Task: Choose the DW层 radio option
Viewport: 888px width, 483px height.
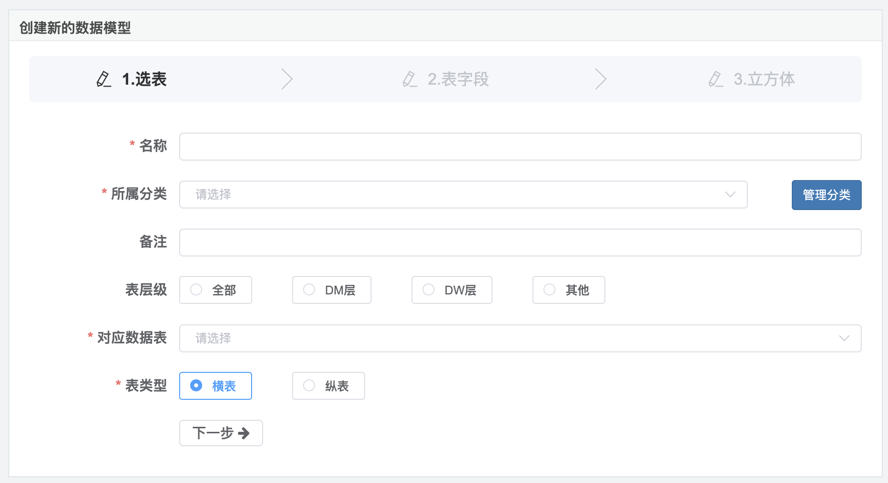Action: tap(429, 290)
